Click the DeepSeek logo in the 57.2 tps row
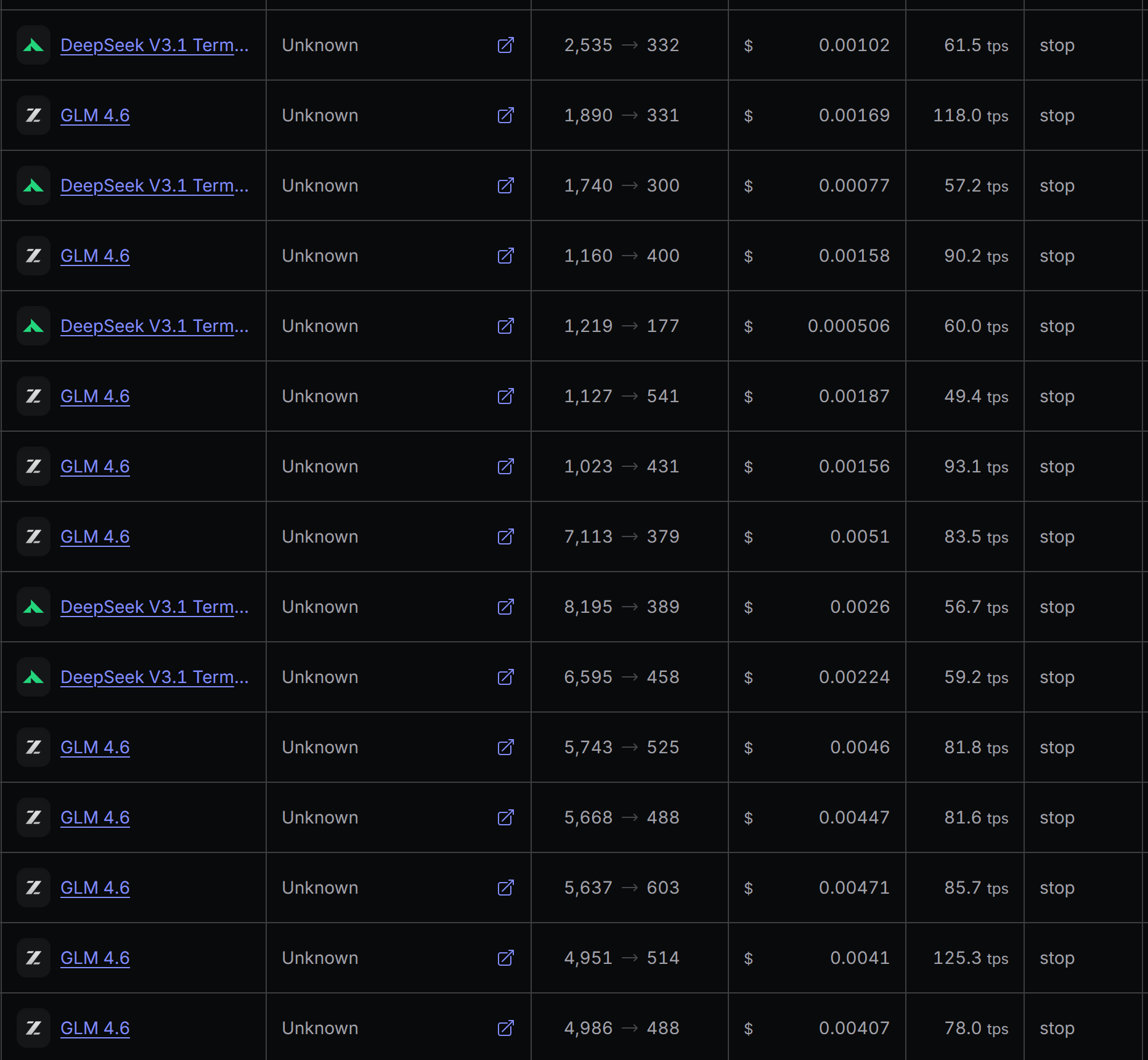The width and height of the screenshot is (1148, 1060). (33, 186)
